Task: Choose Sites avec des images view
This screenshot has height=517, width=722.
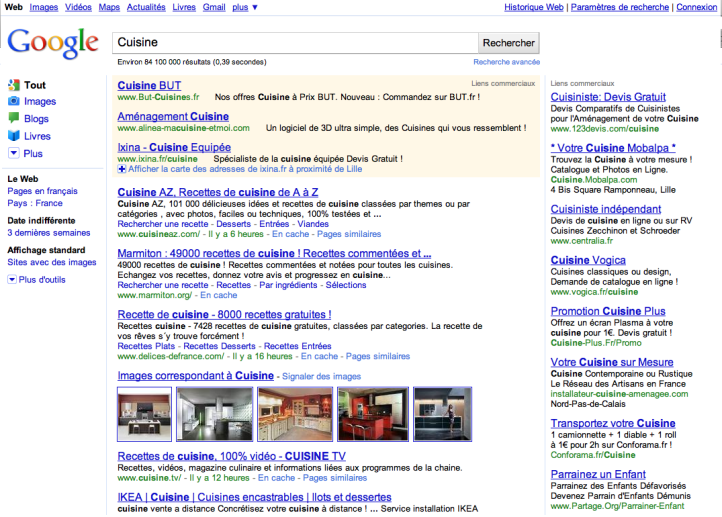Action: click(x=52, y=262)
